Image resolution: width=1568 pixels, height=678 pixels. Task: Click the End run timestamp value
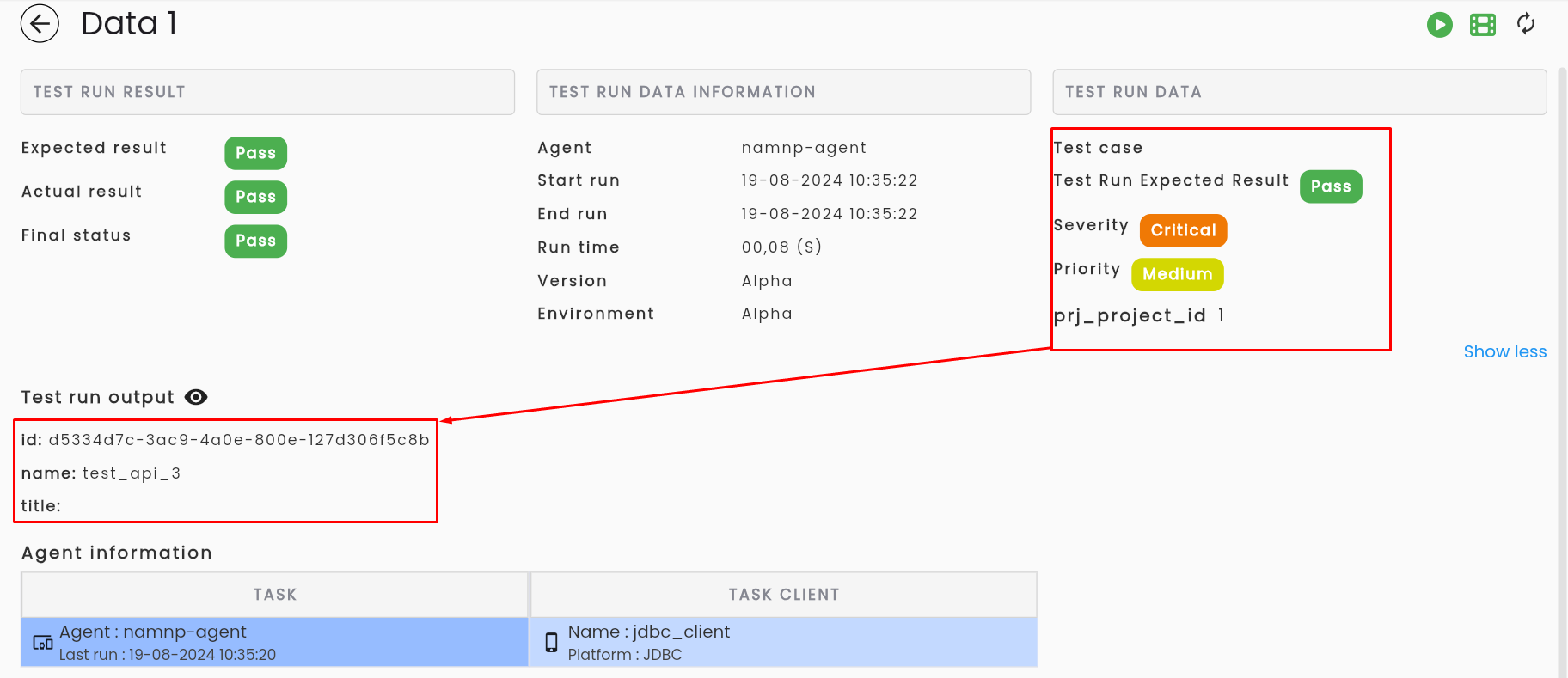click(830, 214)
